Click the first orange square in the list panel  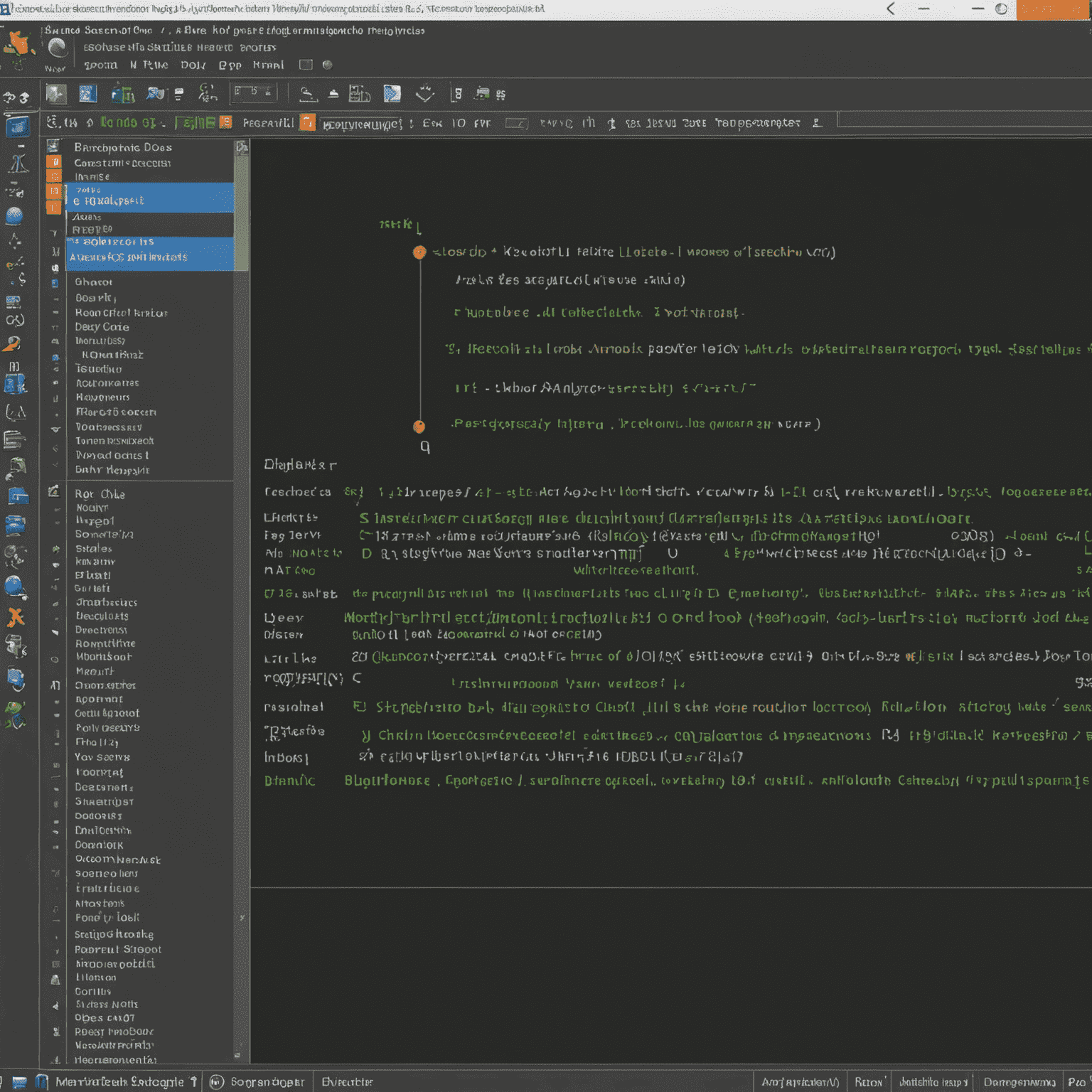pos(54,162)
